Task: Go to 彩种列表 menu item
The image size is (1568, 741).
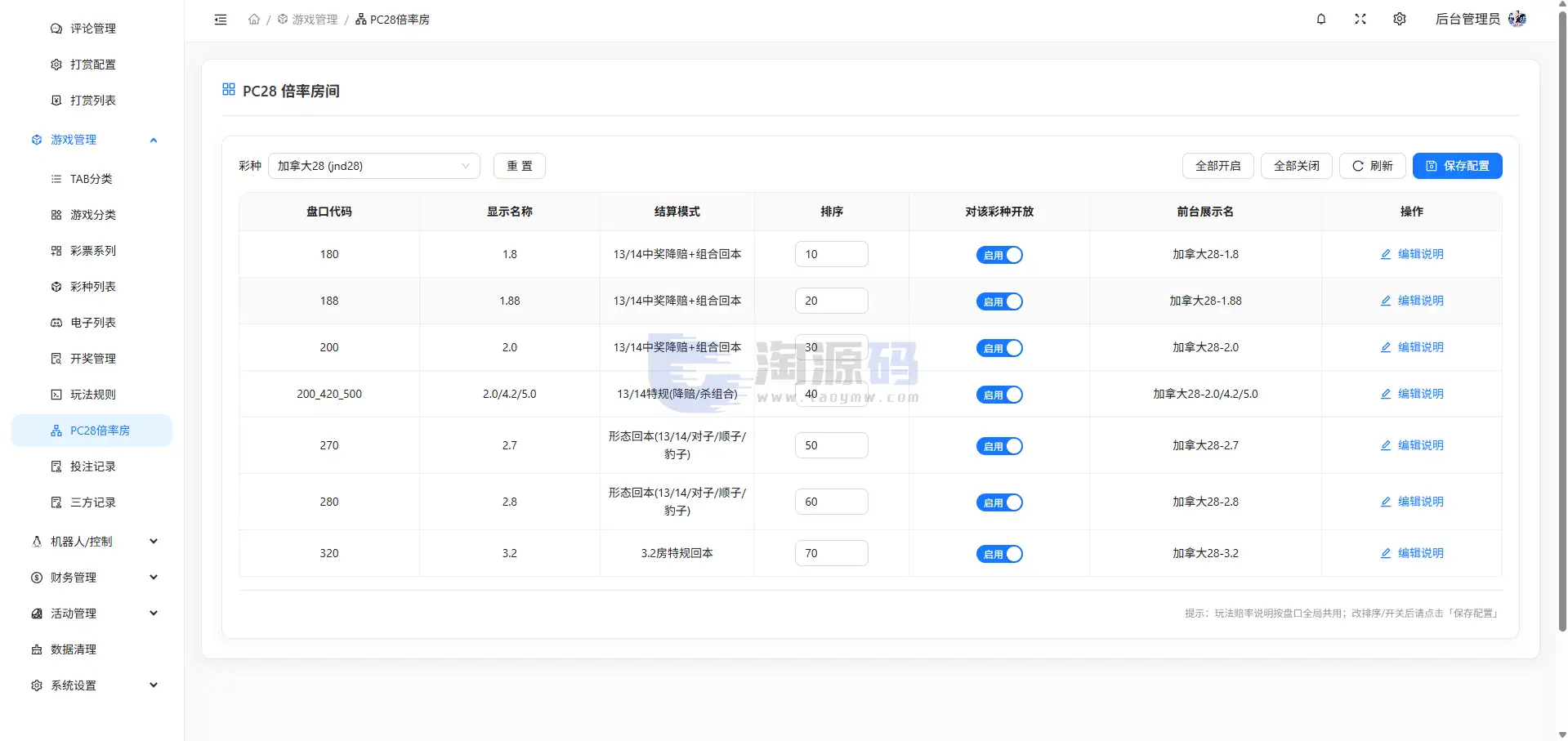Action: coord(92,287)
